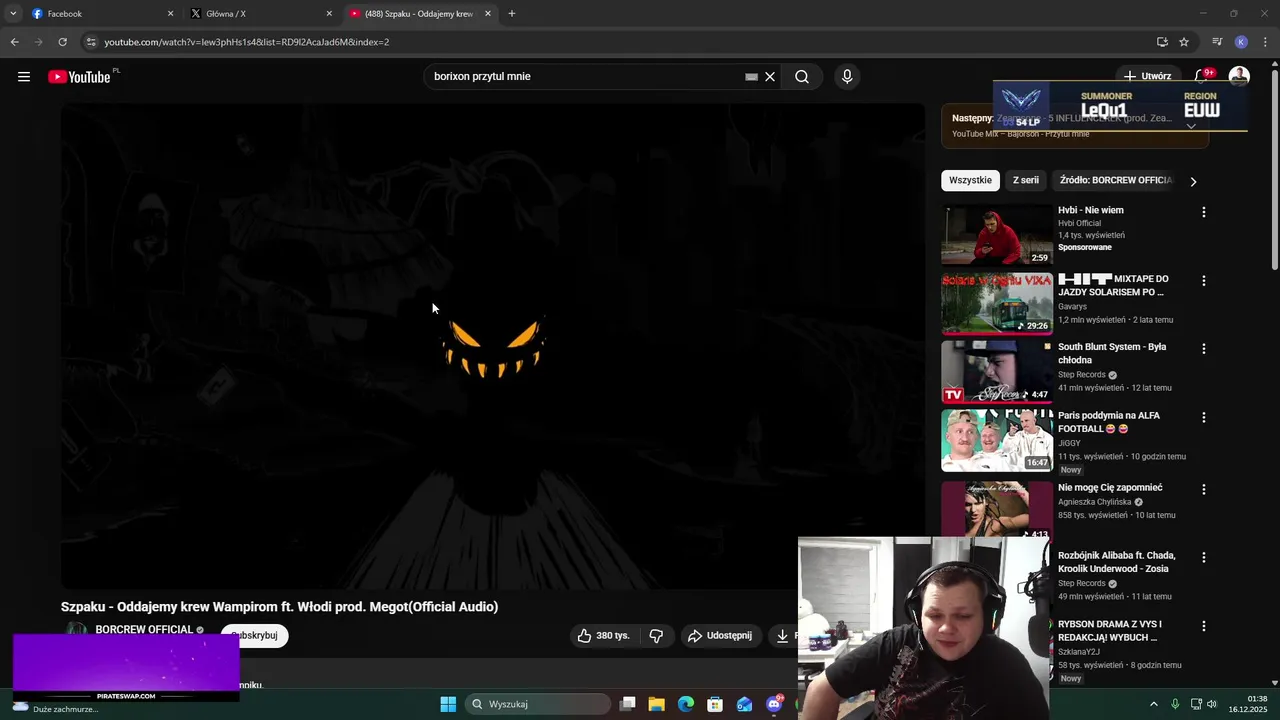Click the video player to pause
This screenshot has width=1280, height=720.
coord(493,346)
